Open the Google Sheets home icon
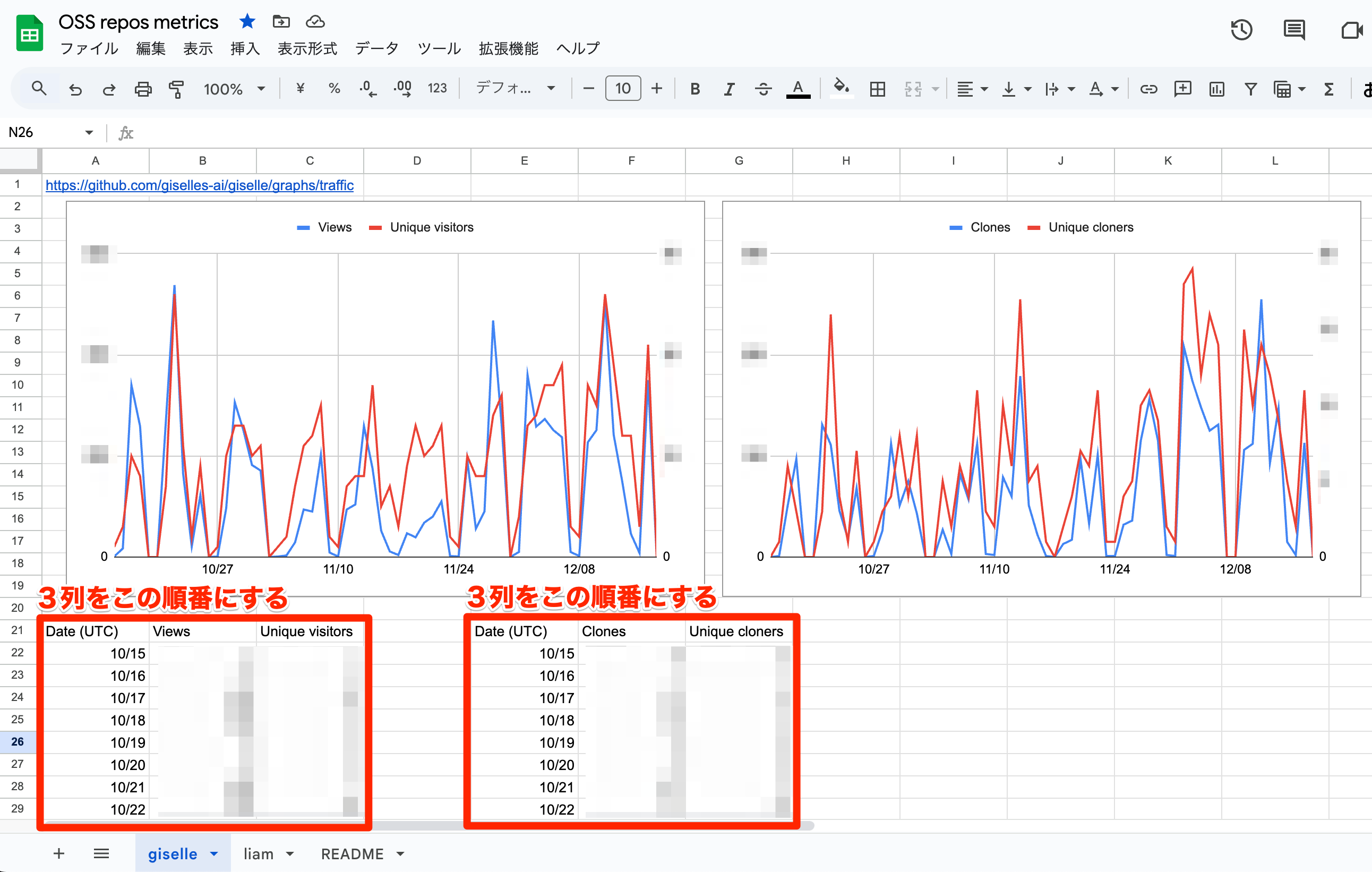The width and height of the screenshot is (1372, 872). (x=30, y=34)
